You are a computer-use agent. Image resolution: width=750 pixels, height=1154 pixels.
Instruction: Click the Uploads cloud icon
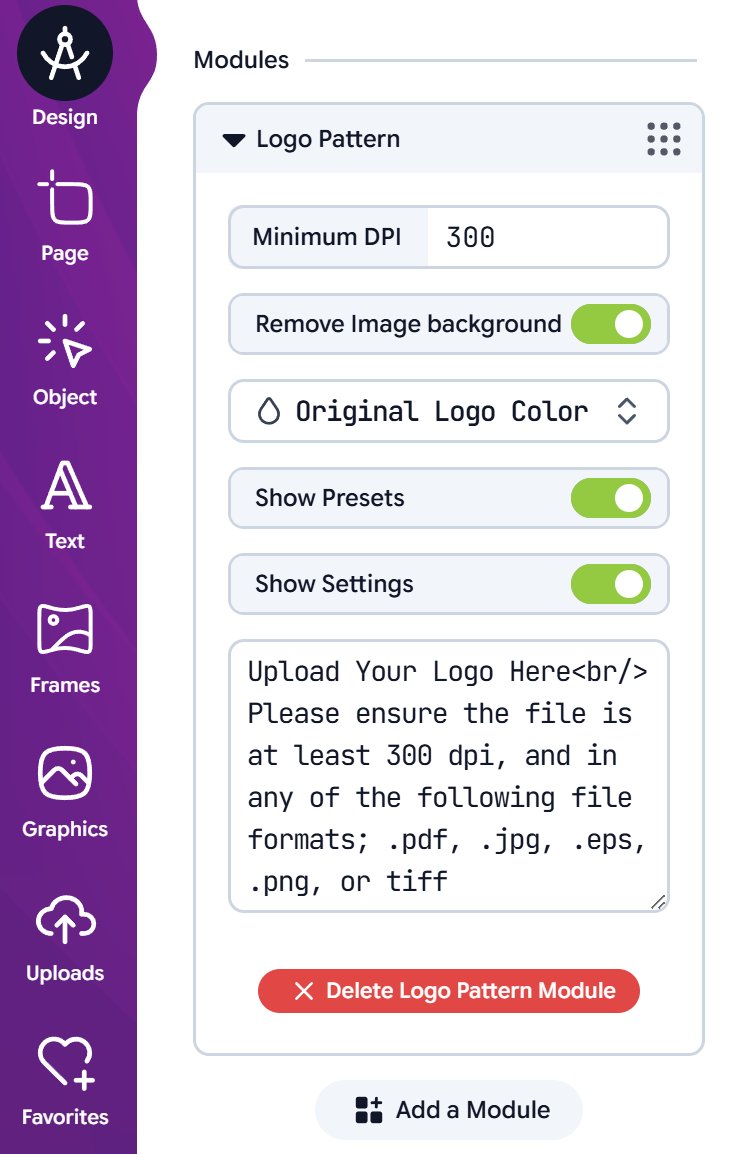pos(64,917)
